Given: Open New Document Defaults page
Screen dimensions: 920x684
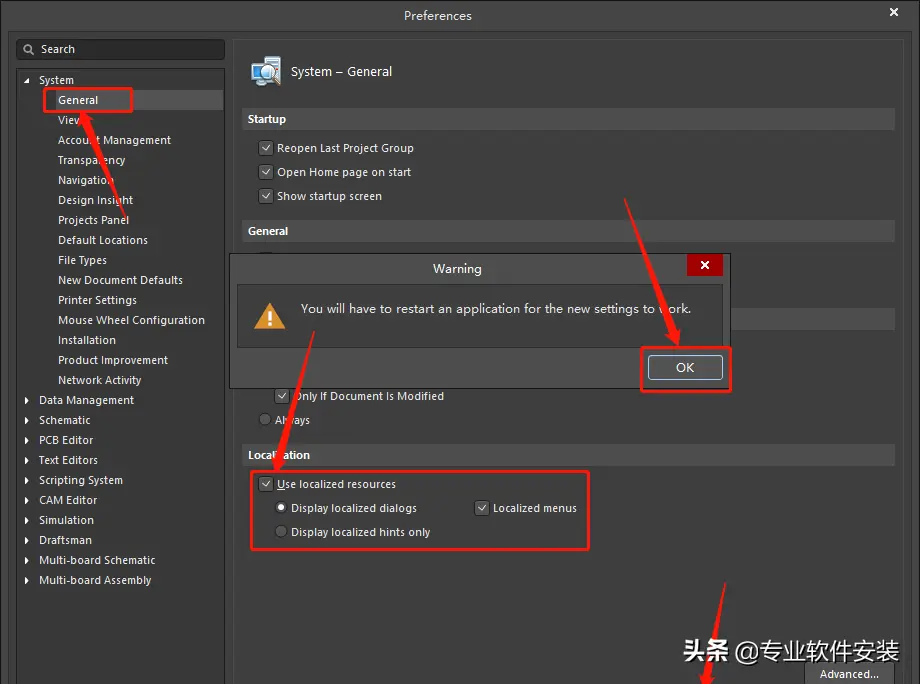Looking at the screenshot, I should click(x=120, y=280).
